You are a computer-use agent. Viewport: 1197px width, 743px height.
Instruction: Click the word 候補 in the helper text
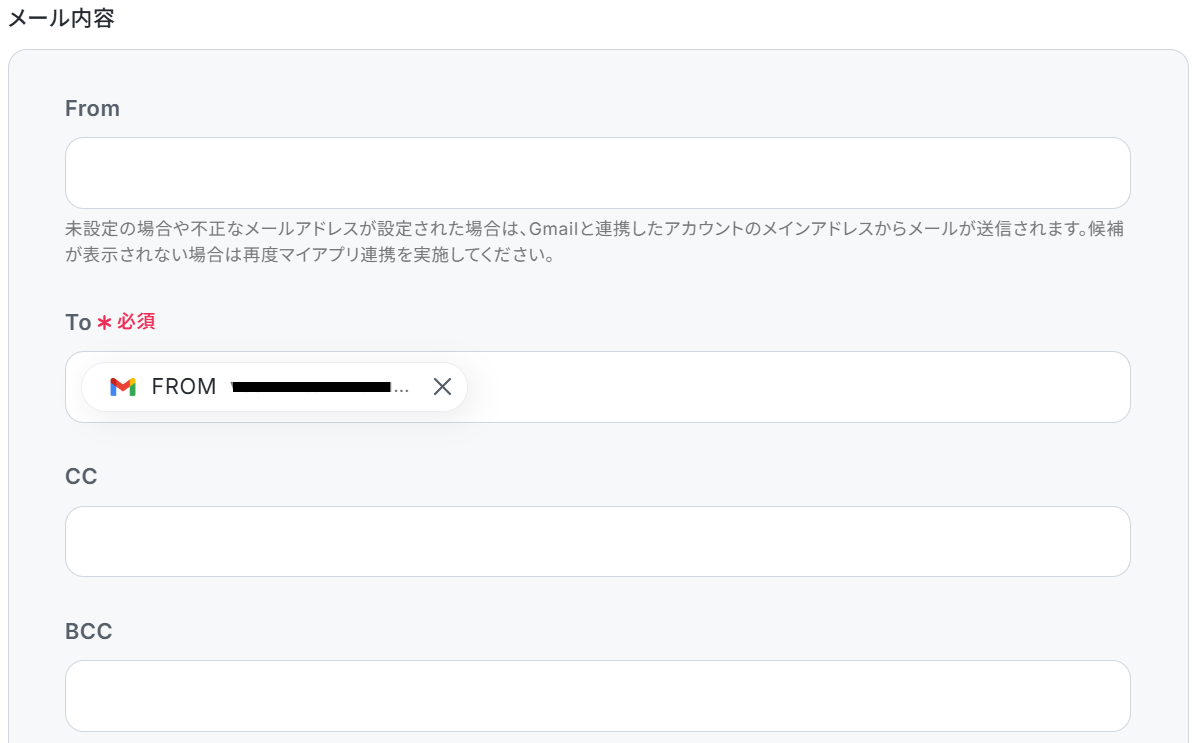click(1105, 228)
